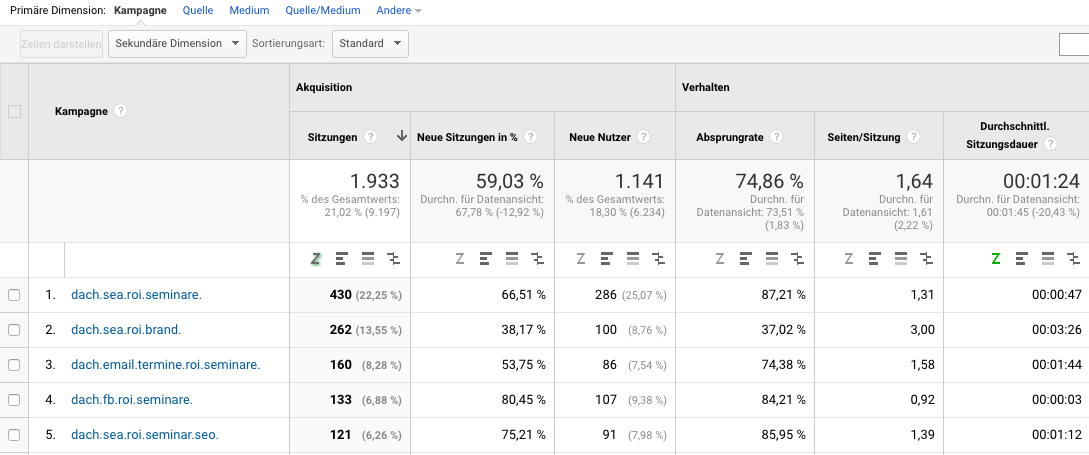Show help for Seiten/Sitzung metric
Screen dimensions: 1089x455
911,137
